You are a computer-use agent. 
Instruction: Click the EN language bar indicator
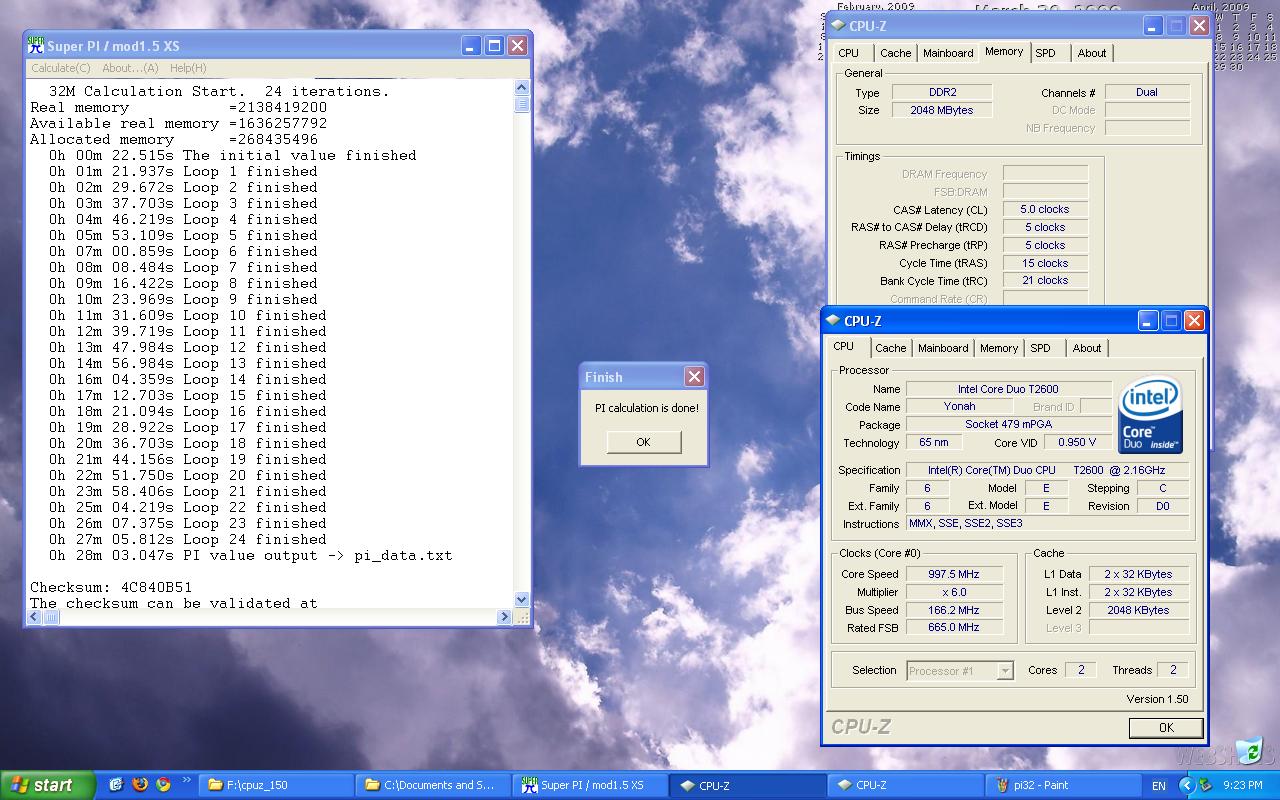tap(1159, 786)
